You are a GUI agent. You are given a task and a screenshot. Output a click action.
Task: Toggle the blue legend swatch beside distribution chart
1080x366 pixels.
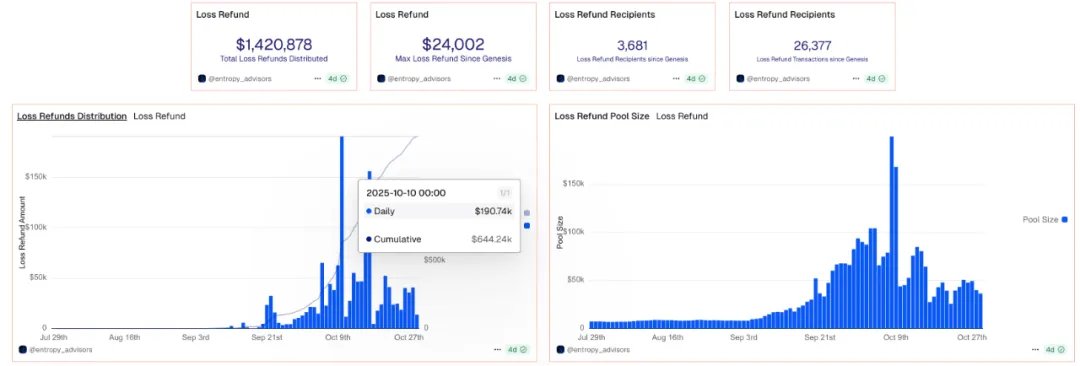528,225
